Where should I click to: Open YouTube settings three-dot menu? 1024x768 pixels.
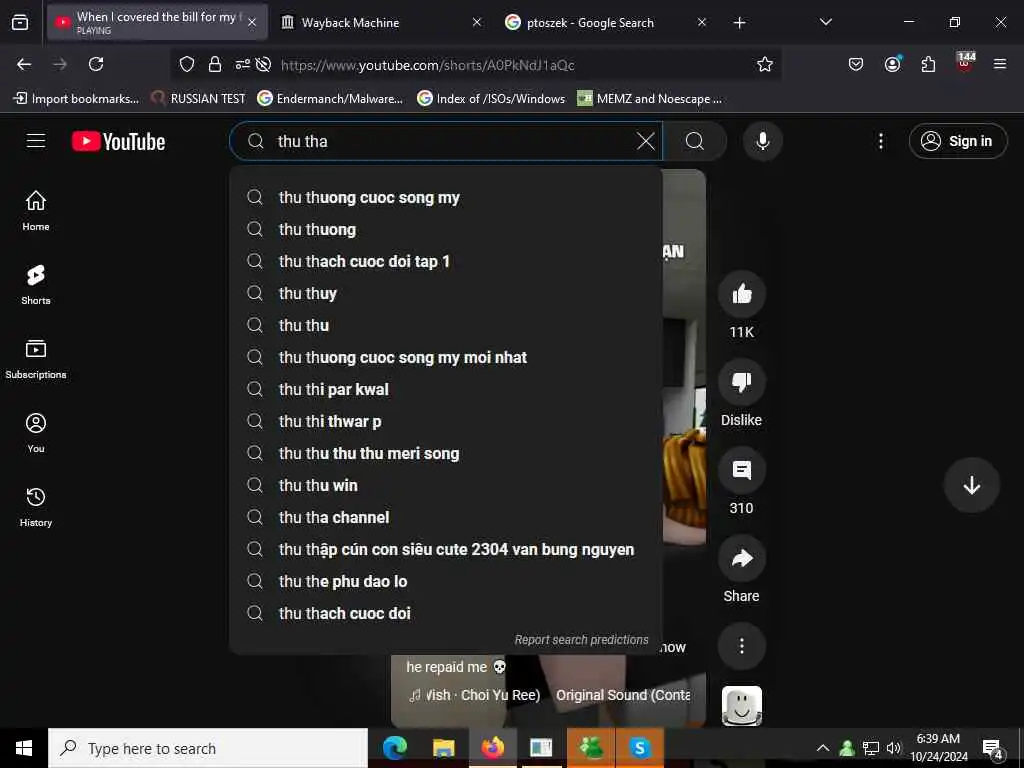[880, 141]
